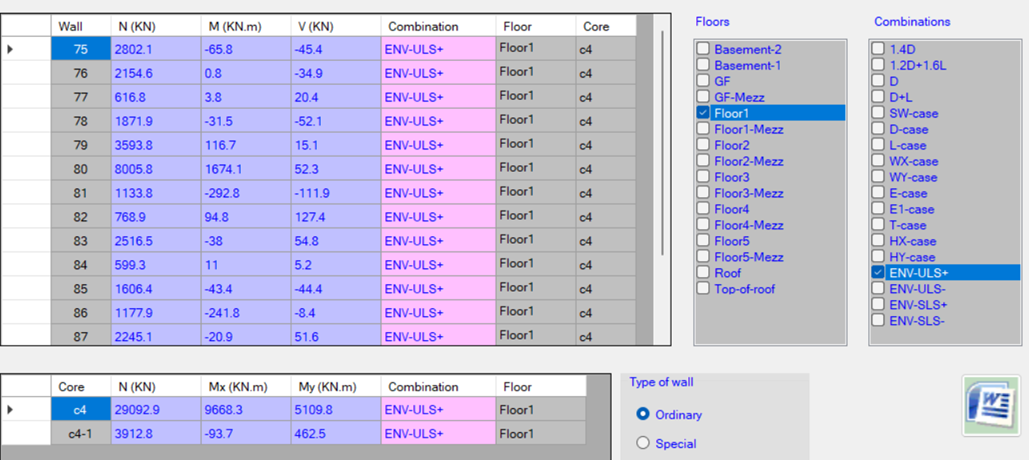Check the HY-case combination checkbox
This screenshot has height=460, width=1029.
tap(878, 257)
